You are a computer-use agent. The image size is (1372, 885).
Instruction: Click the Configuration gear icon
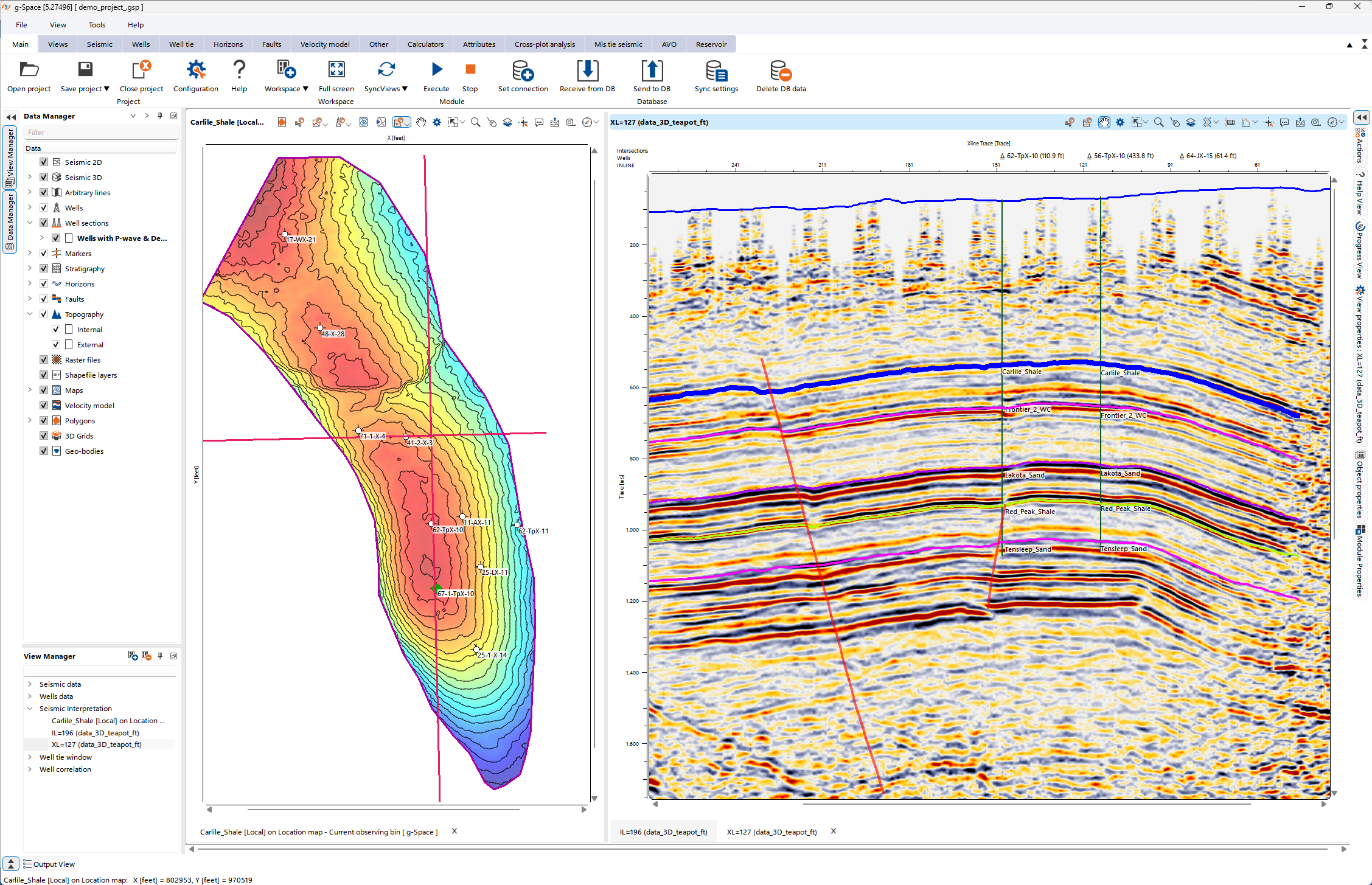point(195,71)
